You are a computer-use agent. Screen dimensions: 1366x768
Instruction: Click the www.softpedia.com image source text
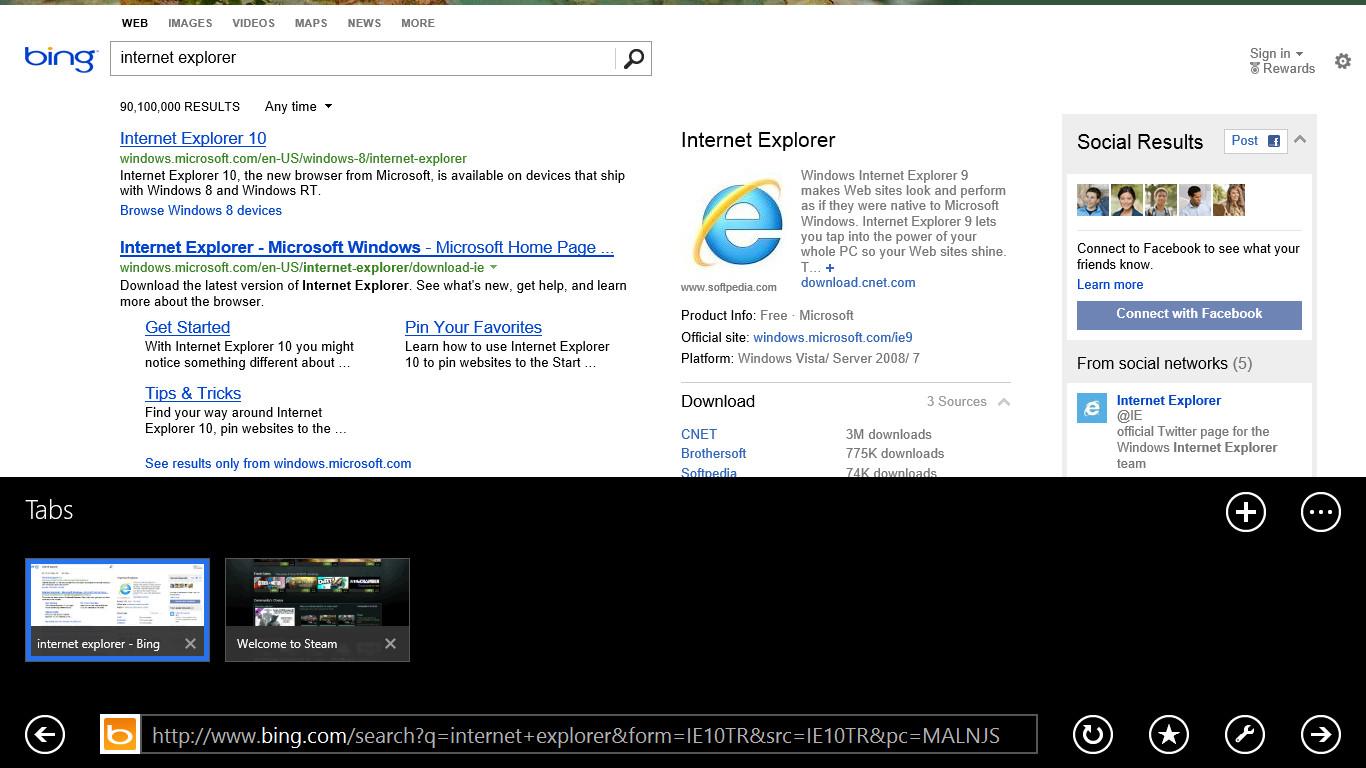[x=729, y=288]
